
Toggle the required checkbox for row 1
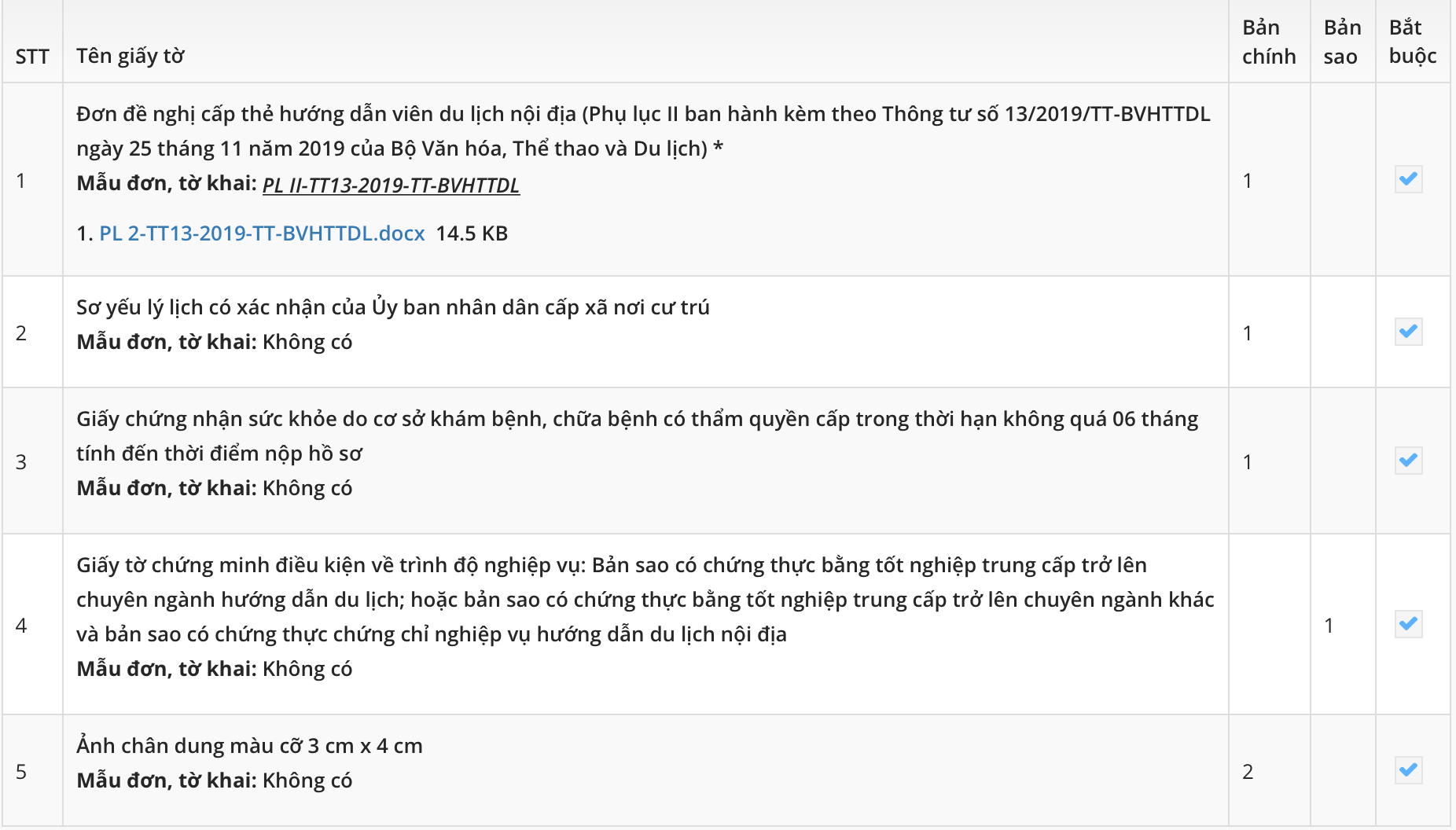(x=1408, y=179)
